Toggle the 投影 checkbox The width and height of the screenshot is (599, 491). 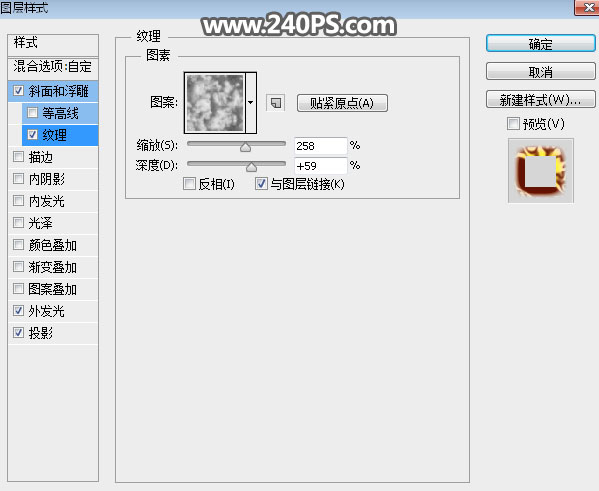pyautogui.click(x=18, y=332)
